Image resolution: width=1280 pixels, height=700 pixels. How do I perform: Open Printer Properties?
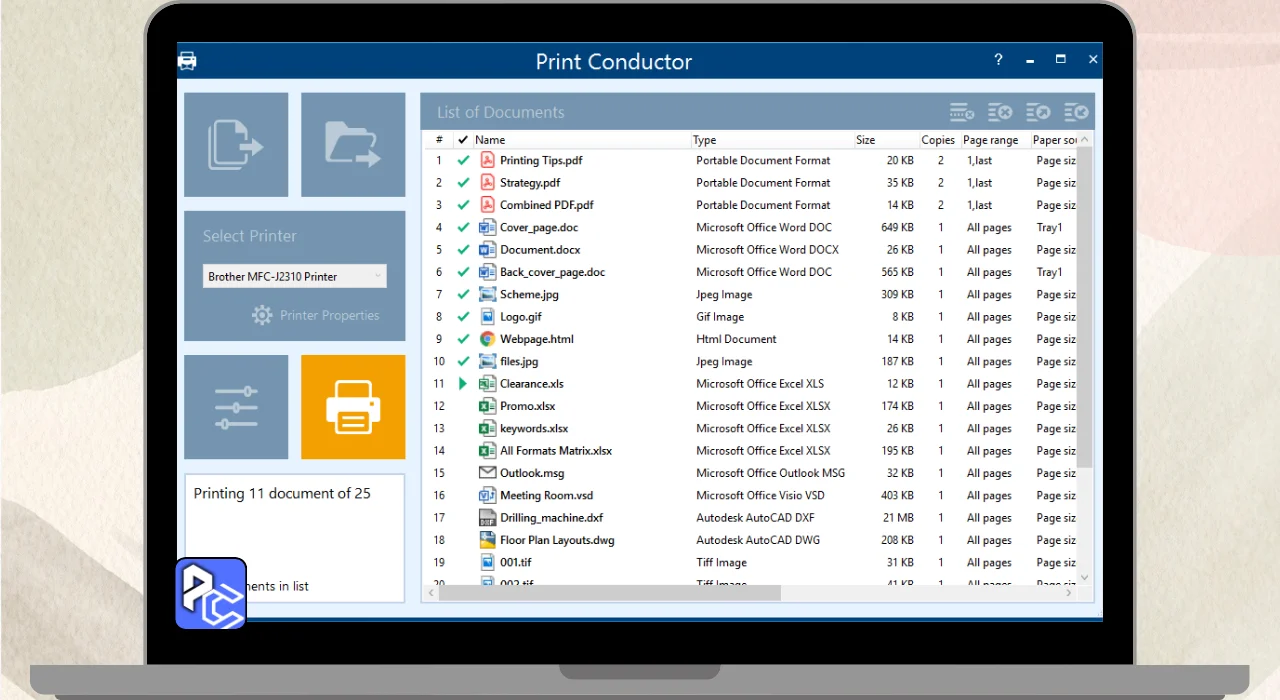(x=316, y=315)
